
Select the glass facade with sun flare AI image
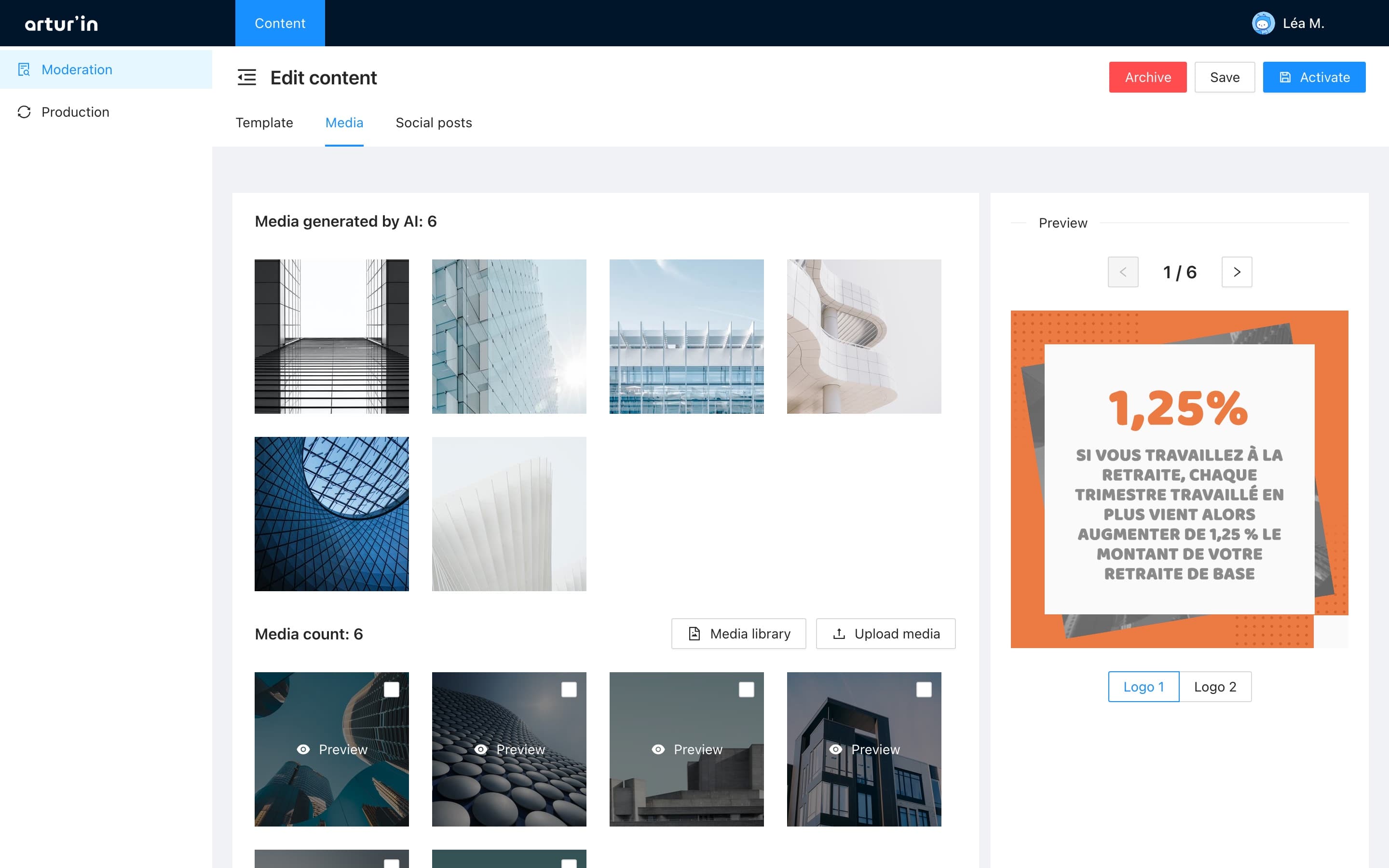(x=509, y=337)
